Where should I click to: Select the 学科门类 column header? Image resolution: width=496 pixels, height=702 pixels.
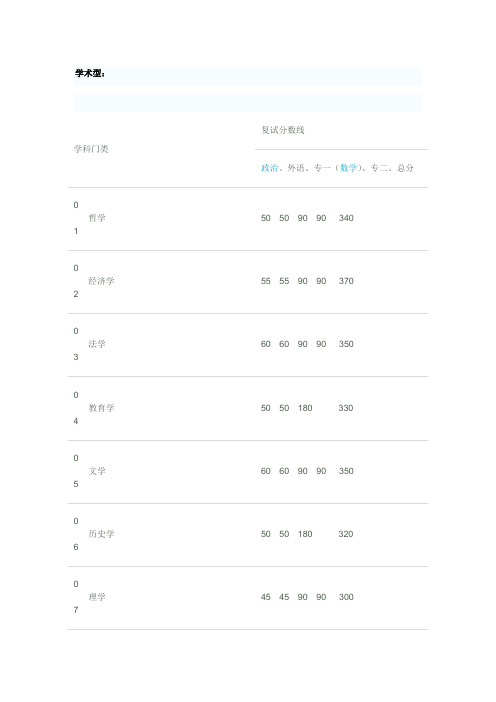[91, 149]
